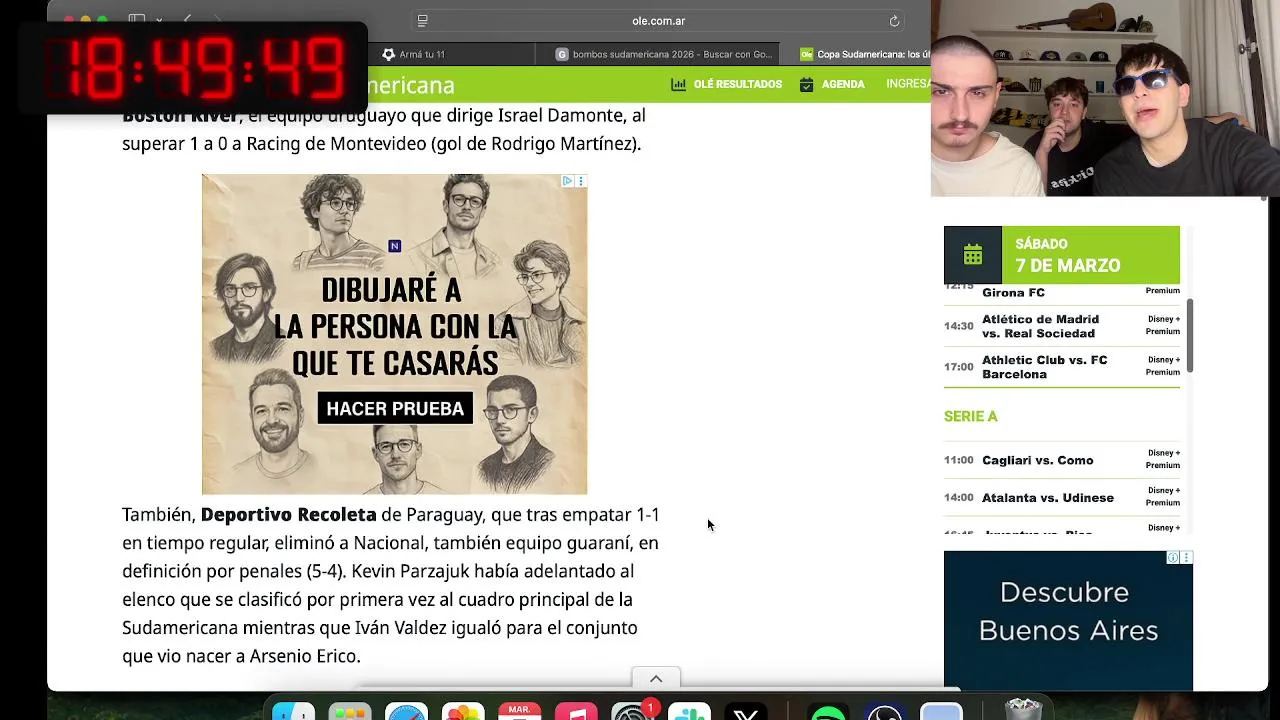Click the Agenda calendar-check icon
Screen dimensions: 1280x720
[806, 85]
